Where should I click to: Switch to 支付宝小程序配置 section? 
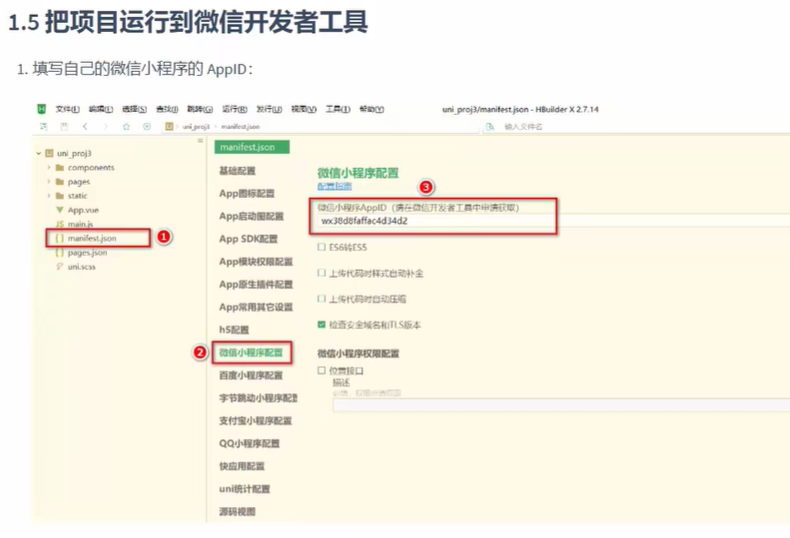[255, 421]
